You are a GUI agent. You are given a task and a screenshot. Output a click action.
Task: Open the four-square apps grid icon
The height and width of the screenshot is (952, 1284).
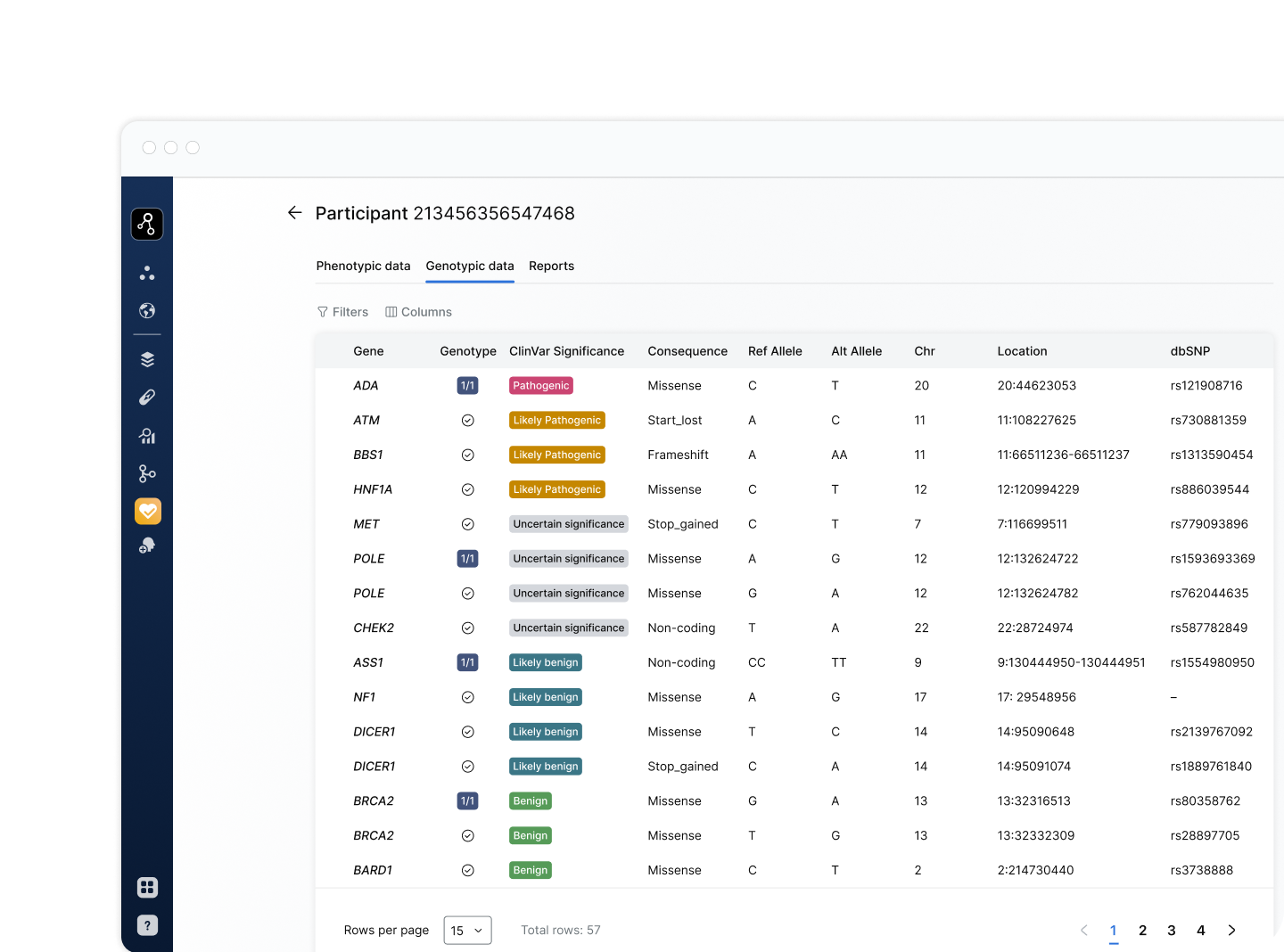click(x=147, y=887)
